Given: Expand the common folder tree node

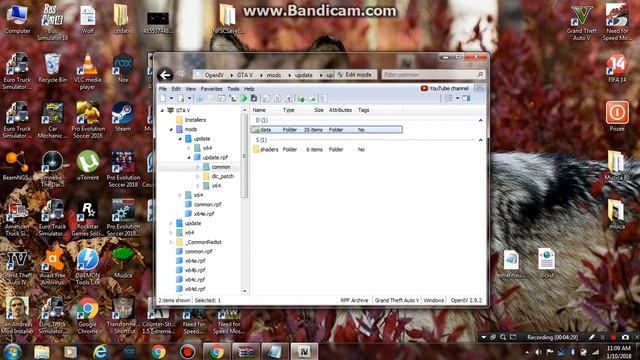Looking at the screenshot, I should (198, 167).
